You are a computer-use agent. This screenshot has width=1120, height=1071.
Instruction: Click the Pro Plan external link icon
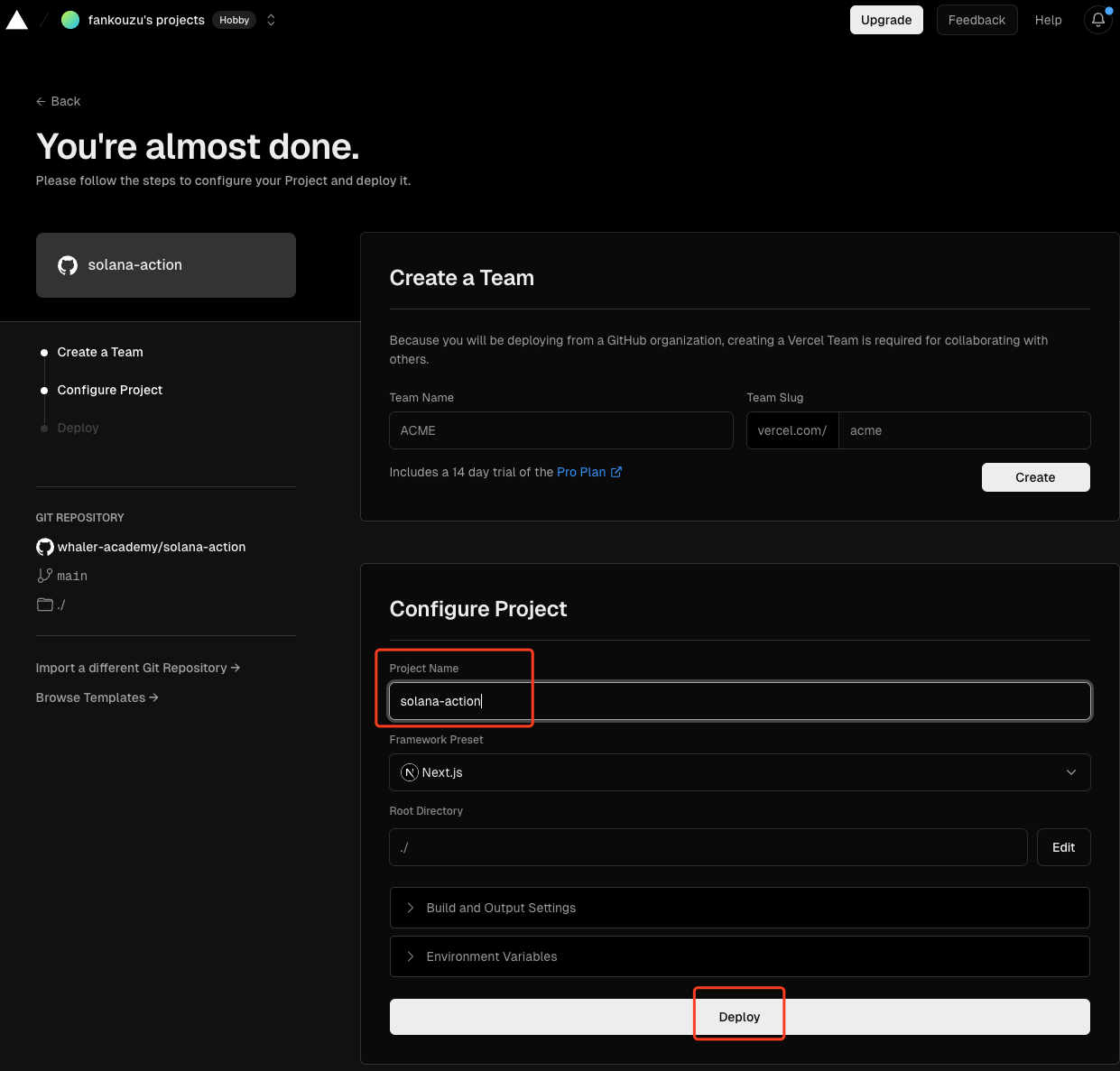tap(616, 472)
